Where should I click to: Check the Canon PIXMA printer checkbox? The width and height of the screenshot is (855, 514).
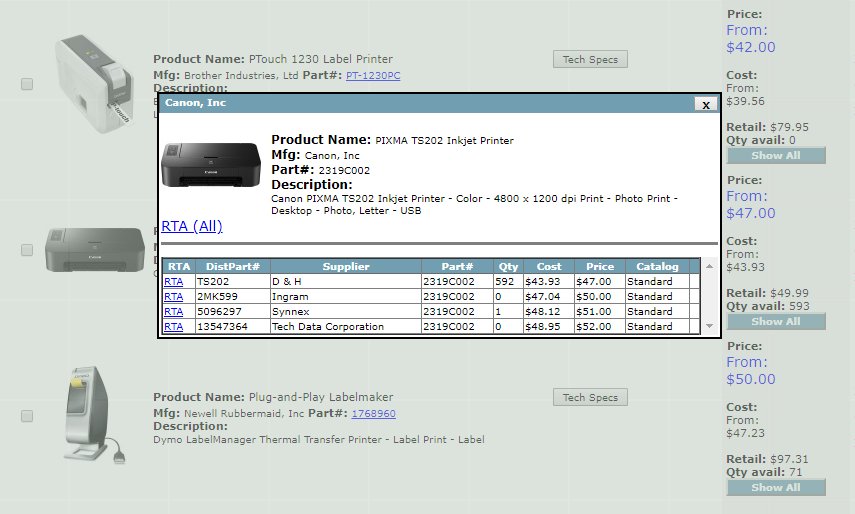[27, 250]
